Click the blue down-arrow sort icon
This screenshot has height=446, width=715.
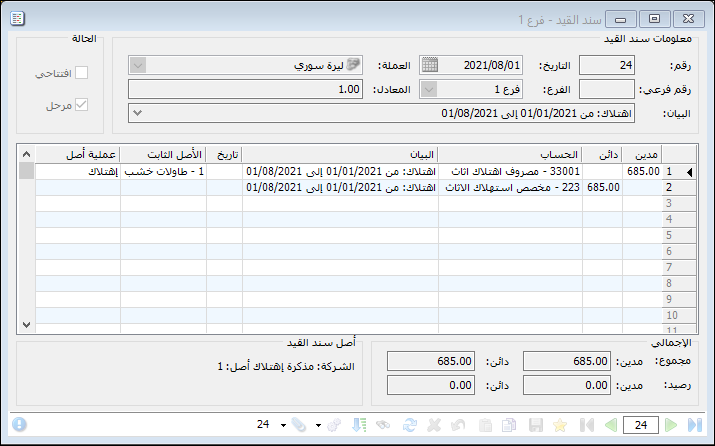359,425
